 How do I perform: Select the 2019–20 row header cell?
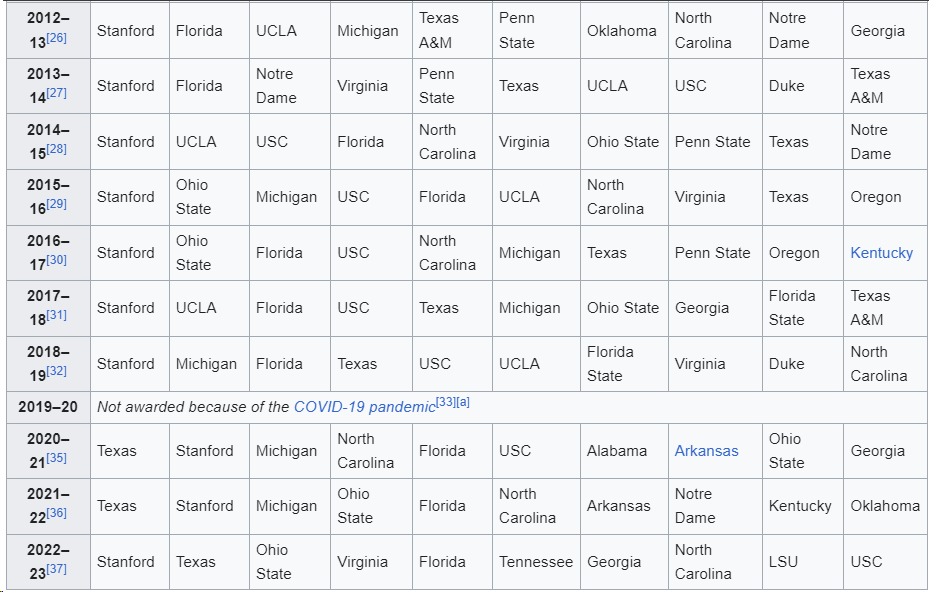click(48, 407)
